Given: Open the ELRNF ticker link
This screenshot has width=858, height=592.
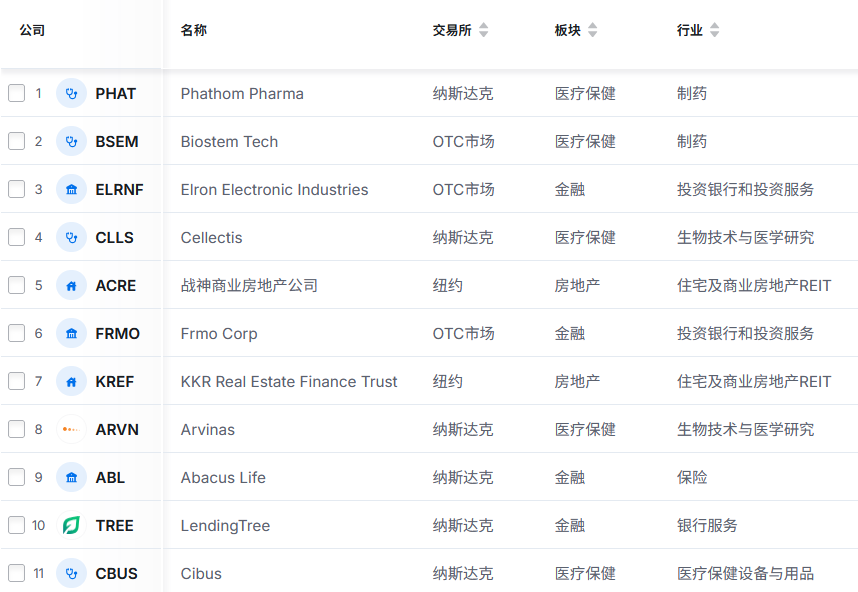Looking at the screenshot, I should click(x=119, y=190).
